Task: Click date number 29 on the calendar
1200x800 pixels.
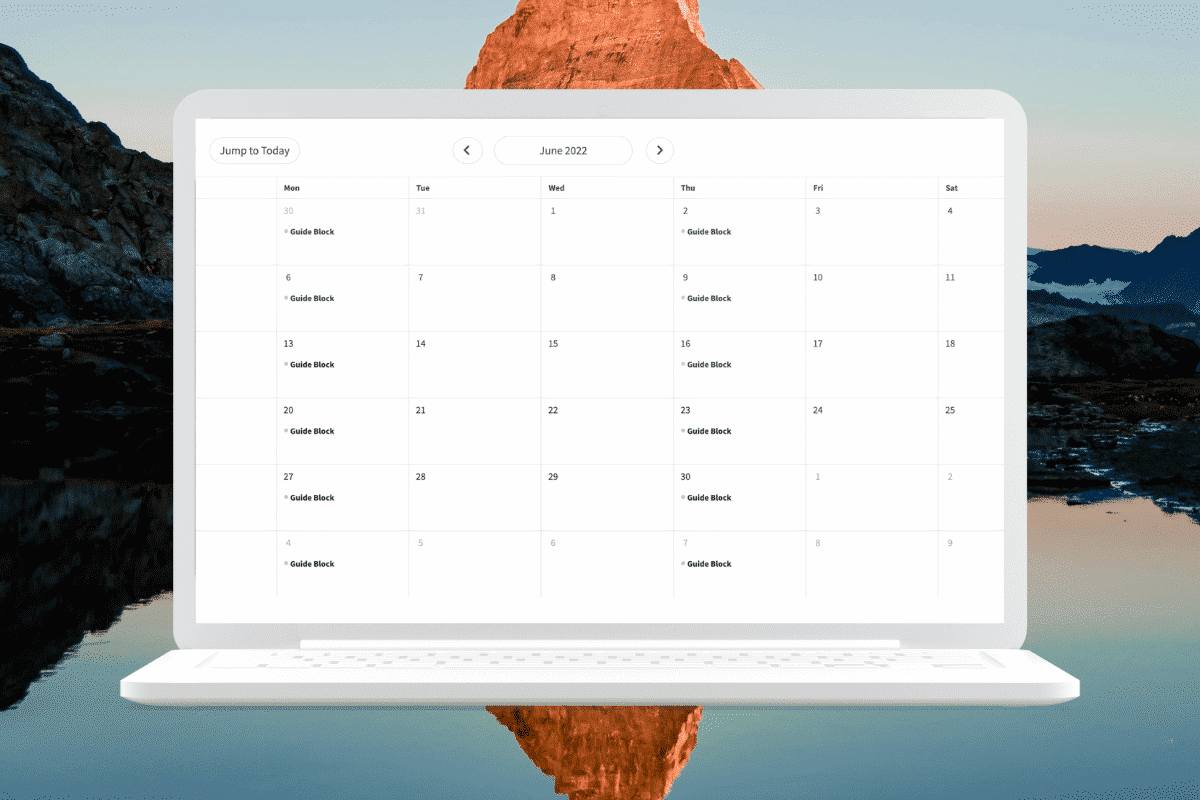Action: (553, 477)
